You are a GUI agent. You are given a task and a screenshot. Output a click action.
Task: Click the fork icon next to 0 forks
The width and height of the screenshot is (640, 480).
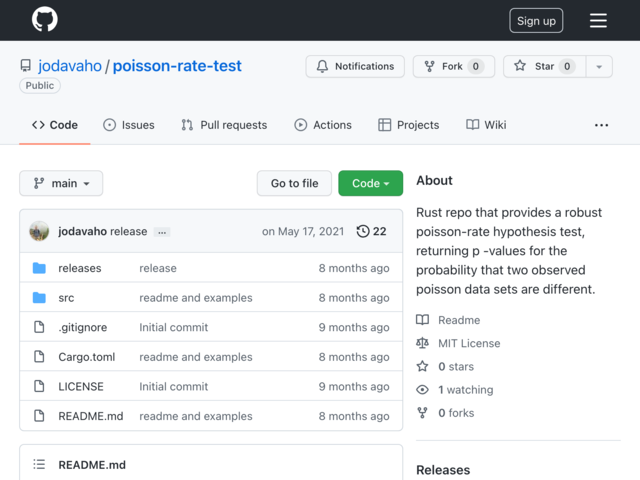pyautogui.click(x=422, y=413)
